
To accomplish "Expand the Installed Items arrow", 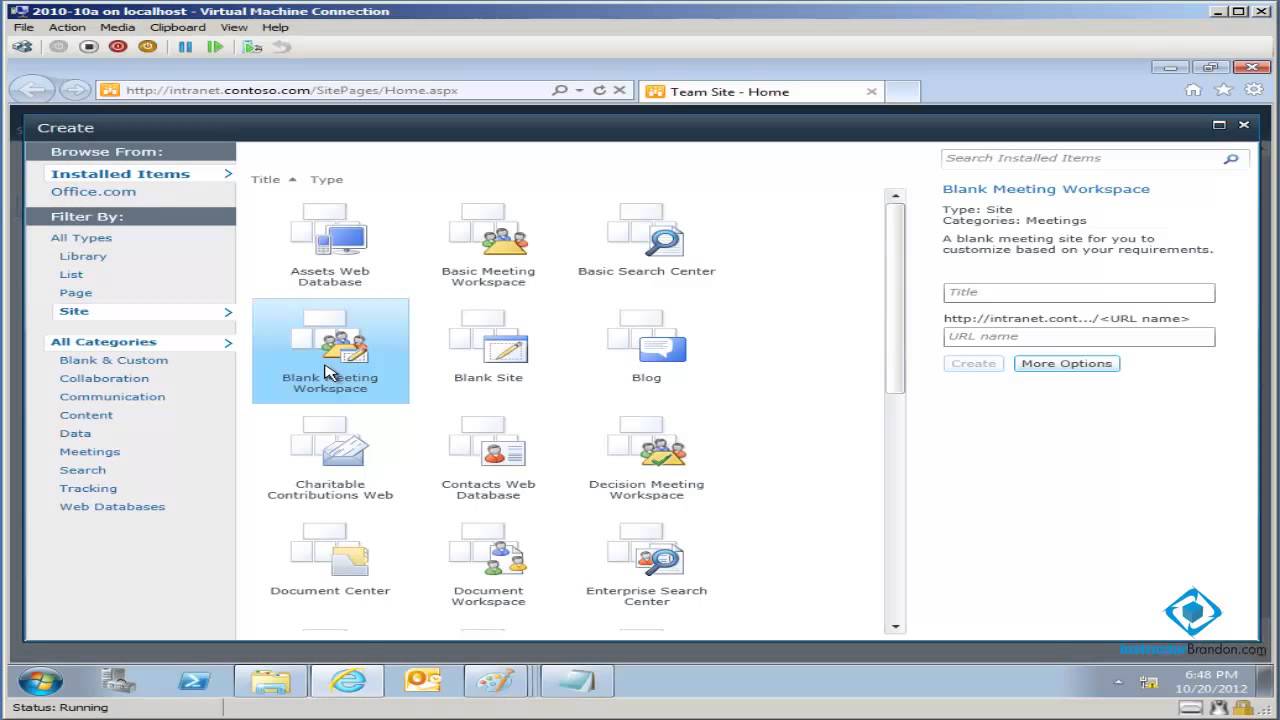I will pos(228,174).
